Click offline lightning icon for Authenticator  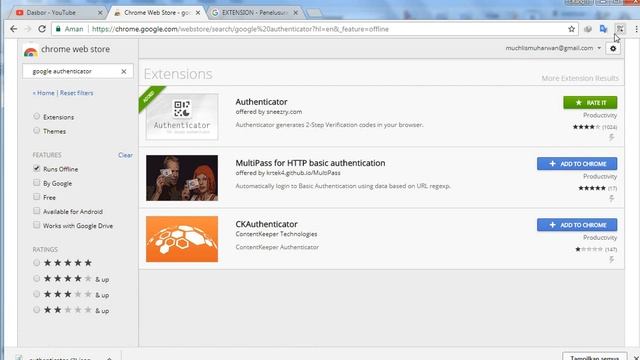611,137
